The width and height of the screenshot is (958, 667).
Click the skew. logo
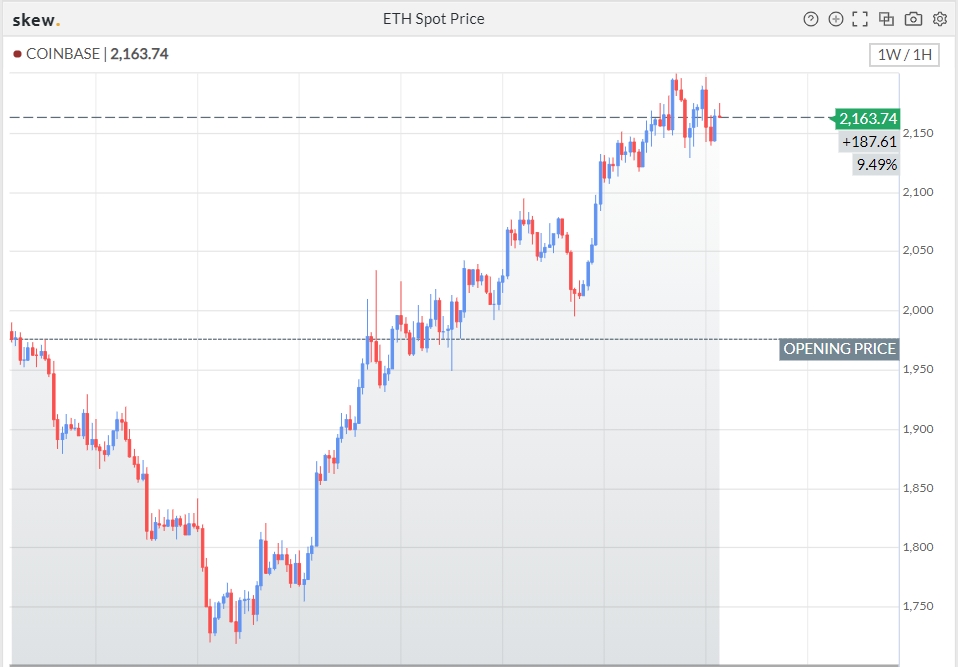pyautogui.click(x=36, y=20)
